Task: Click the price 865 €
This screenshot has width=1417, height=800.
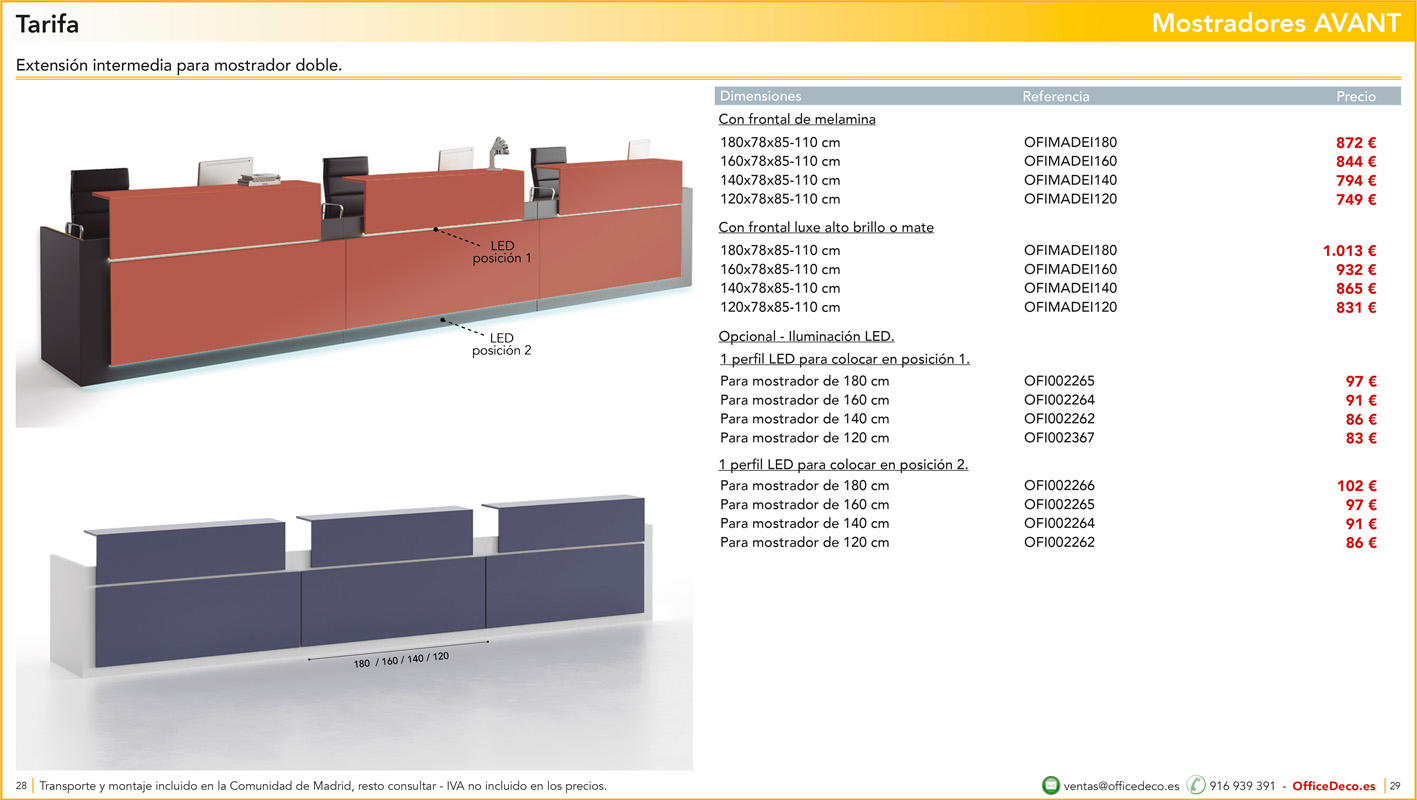Action: coord(1356,289)
